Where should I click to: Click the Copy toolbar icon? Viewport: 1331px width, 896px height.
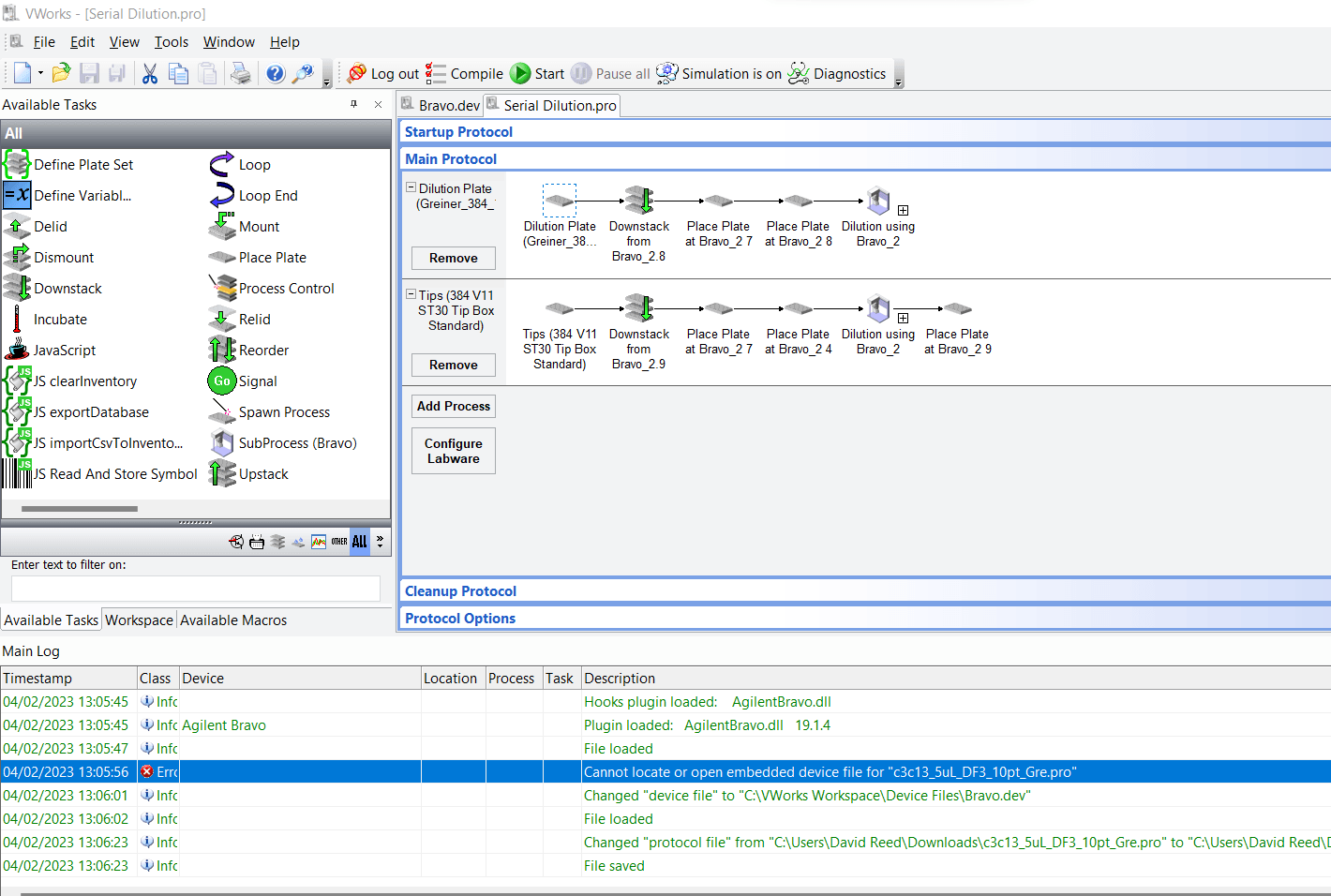178,73
